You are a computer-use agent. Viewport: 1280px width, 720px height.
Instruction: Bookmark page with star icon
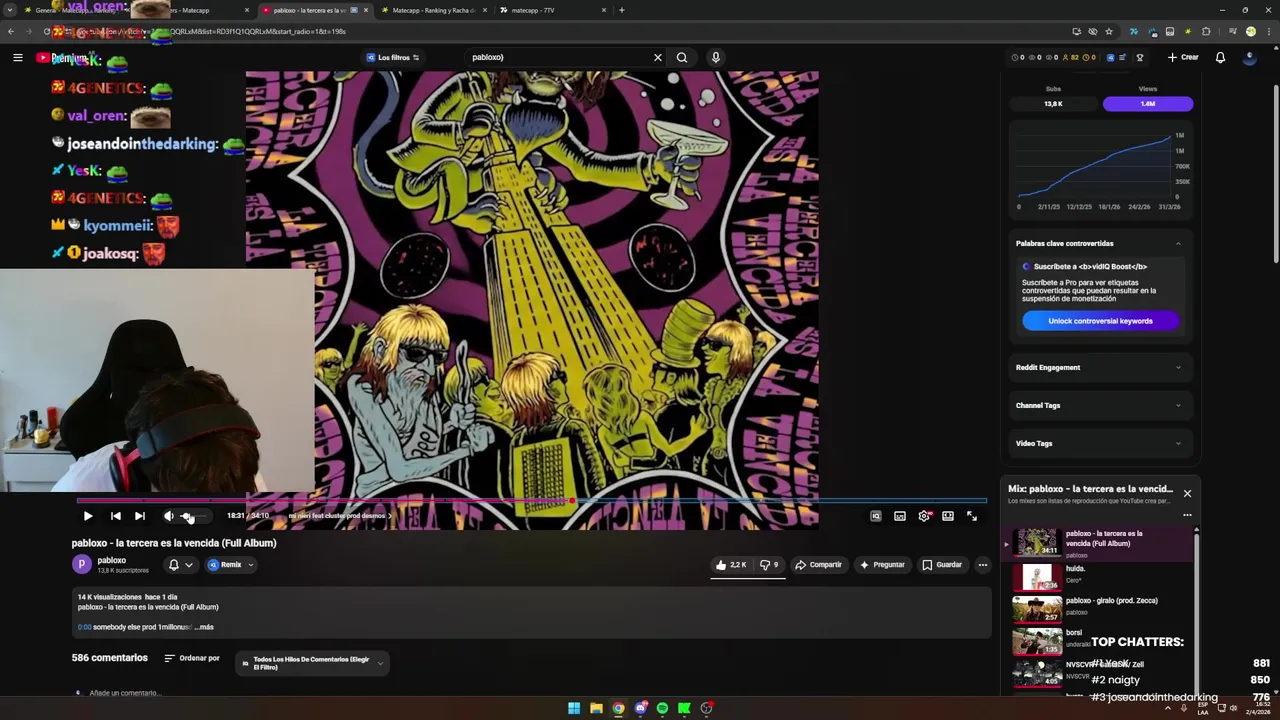click(x=1109, y=31)
